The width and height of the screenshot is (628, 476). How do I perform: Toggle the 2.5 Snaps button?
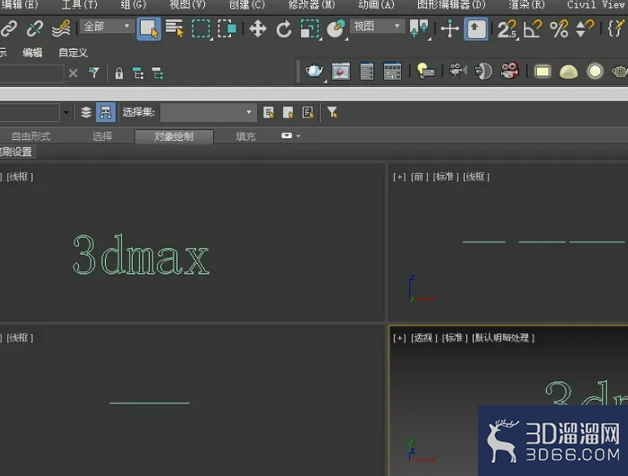click(x=507, y=29)
